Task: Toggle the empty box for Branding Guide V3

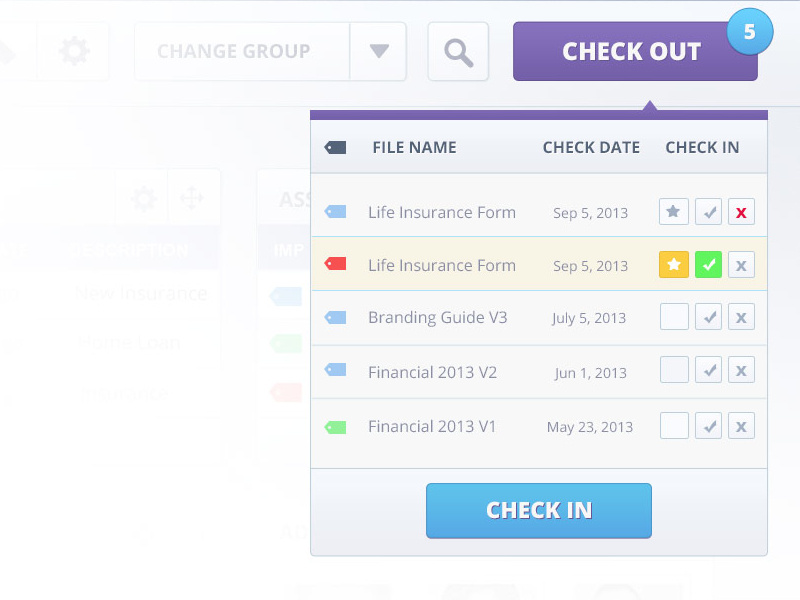Action: click(674, 318)
